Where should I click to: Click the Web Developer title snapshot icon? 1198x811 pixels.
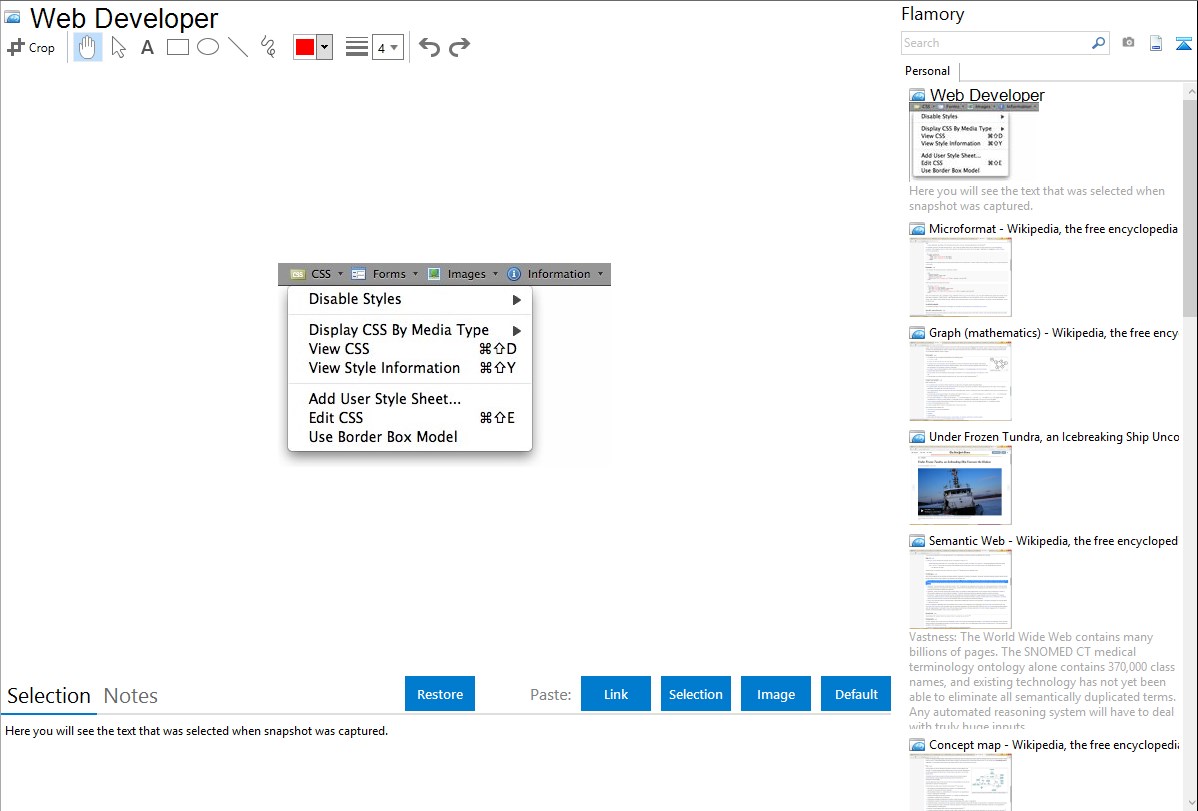(12, 18)
